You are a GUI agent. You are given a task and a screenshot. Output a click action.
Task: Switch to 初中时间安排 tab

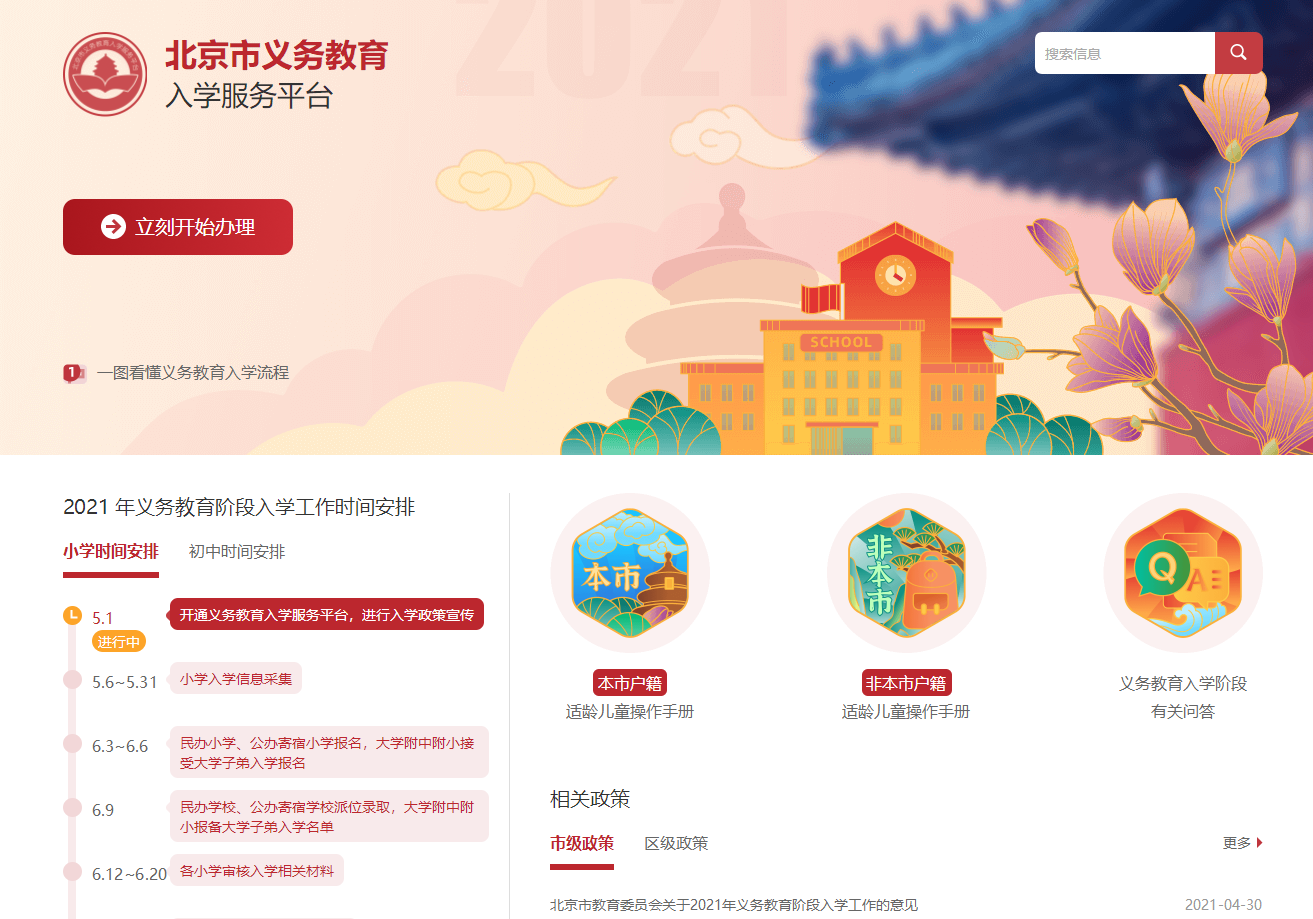237,552
